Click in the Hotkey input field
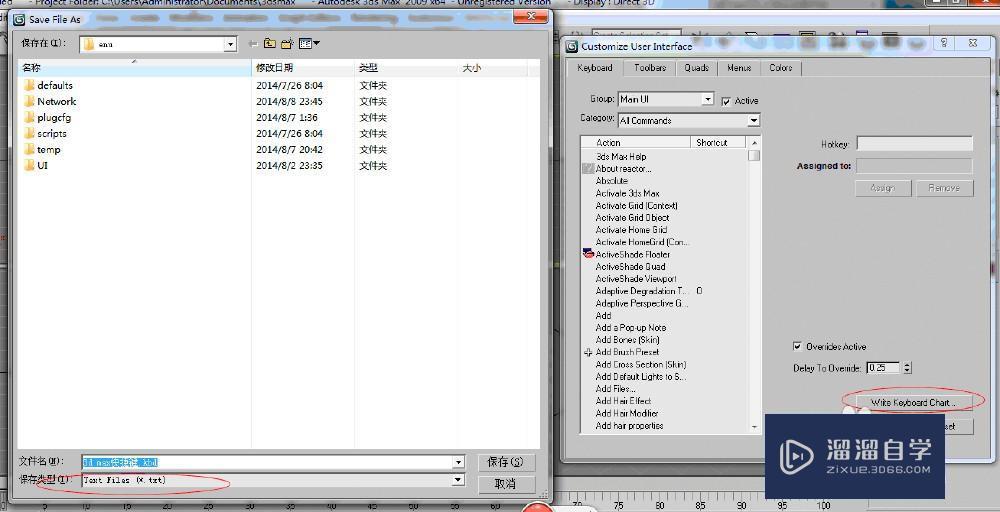 pyautogui.click(x=915, y=143)
